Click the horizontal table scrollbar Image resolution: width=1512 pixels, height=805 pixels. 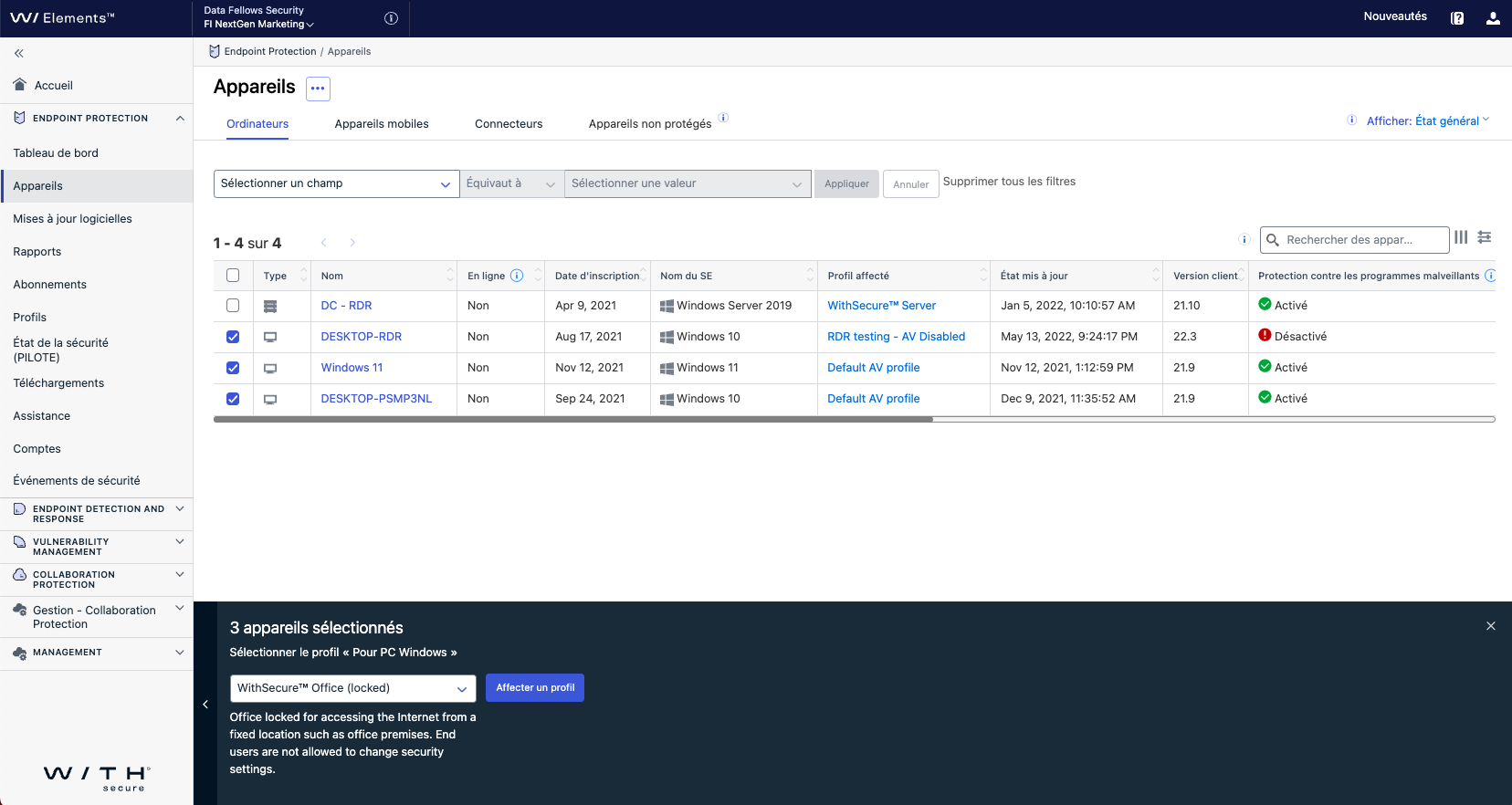(x=573, y=420)
